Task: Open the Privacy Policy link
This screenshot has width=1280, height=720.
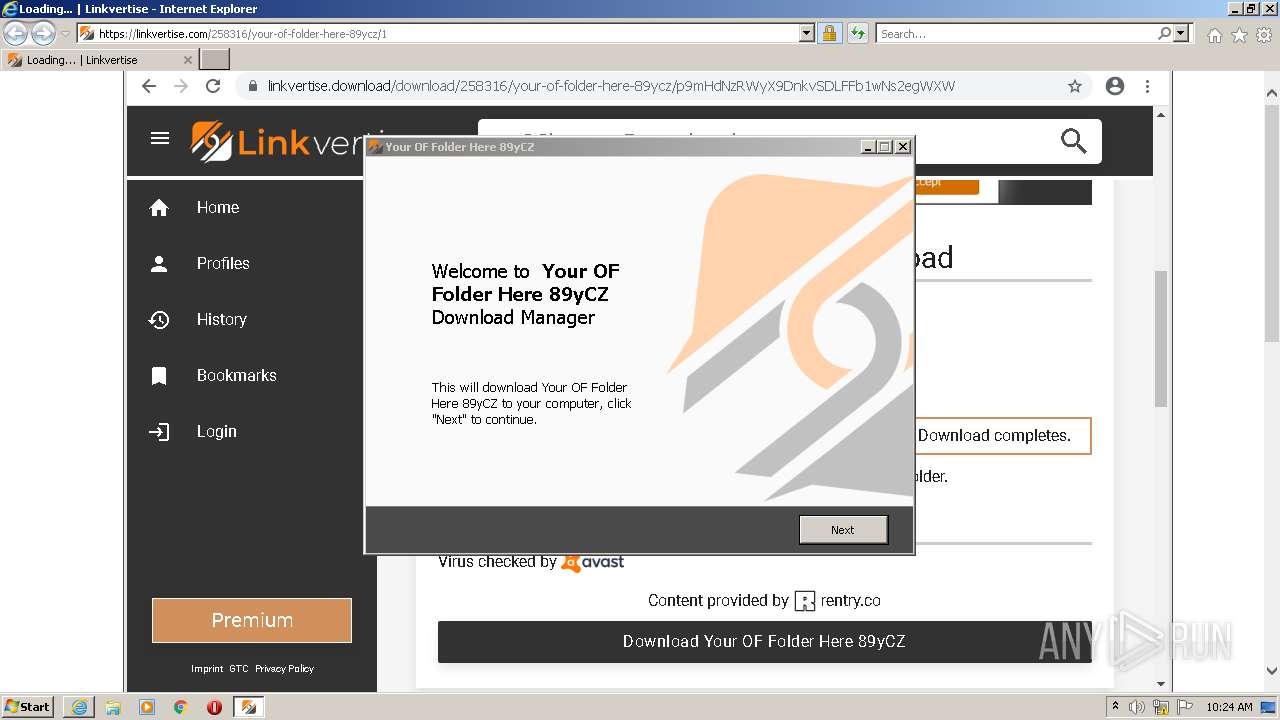Action: click(x=284, y=669)
